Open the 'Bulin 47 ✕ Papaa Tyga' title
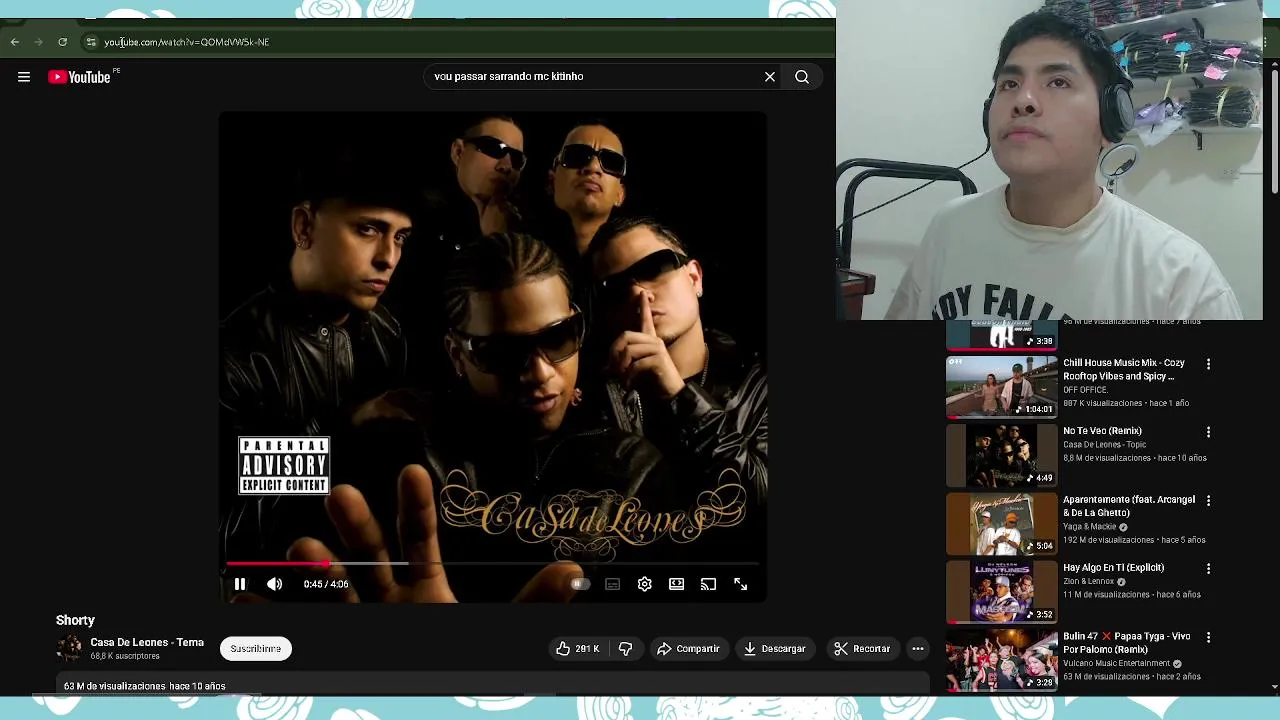The height and width of the screenshot is (720, 1280). coord(1126,643)
